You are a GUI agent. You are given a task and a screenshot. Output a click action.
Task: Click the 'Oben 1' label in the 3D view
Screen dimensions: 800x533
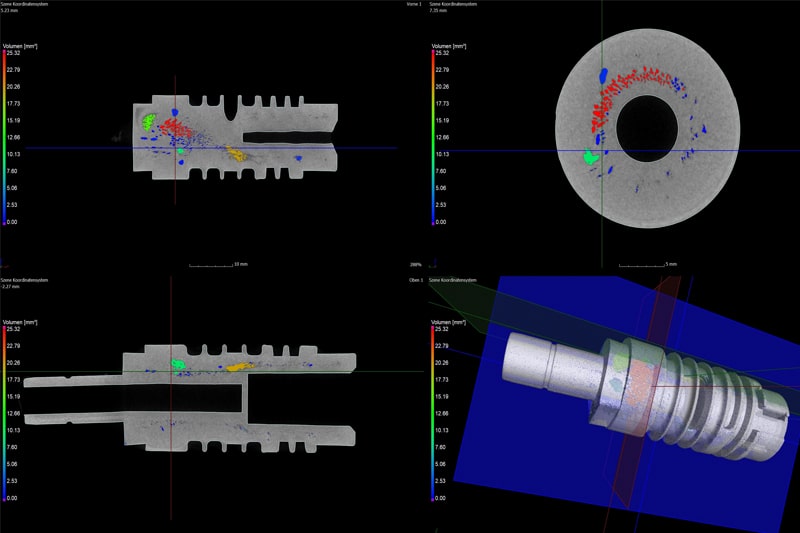click(x=410, y=281)
